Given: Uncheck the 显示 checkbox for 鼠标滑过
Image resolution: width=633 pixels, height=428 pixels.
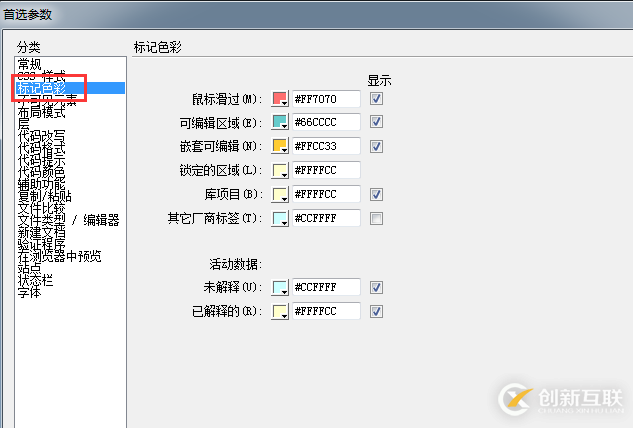Looking at the screenshot, I should point(377,98).
